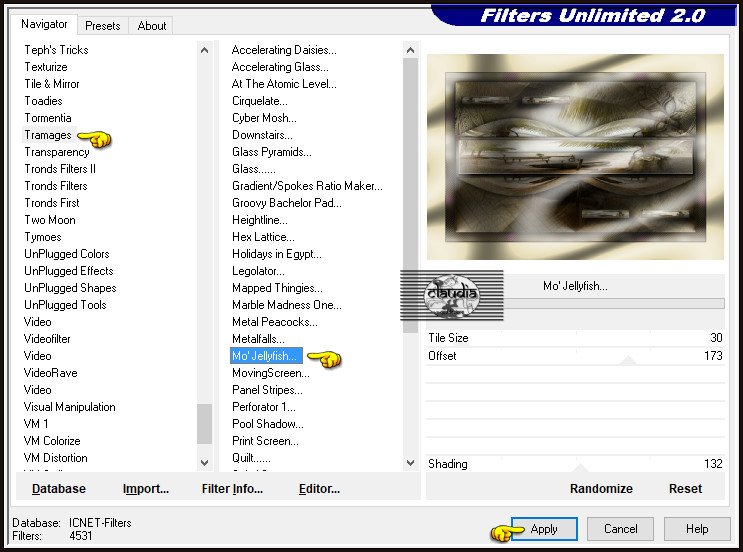Select UnPlugged Shapes category
This screenshot has width=743, height=552.
pos(70,288)
